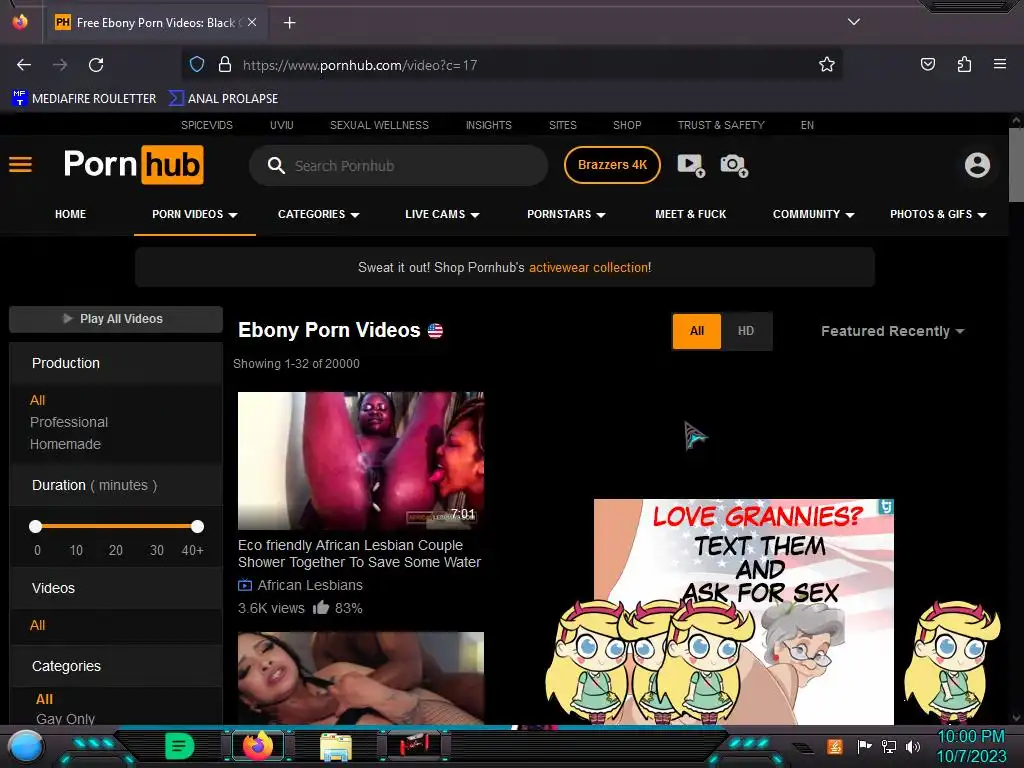Open SPICEVIDS in the top bar
1024x768 pixels.
[206, 125]
